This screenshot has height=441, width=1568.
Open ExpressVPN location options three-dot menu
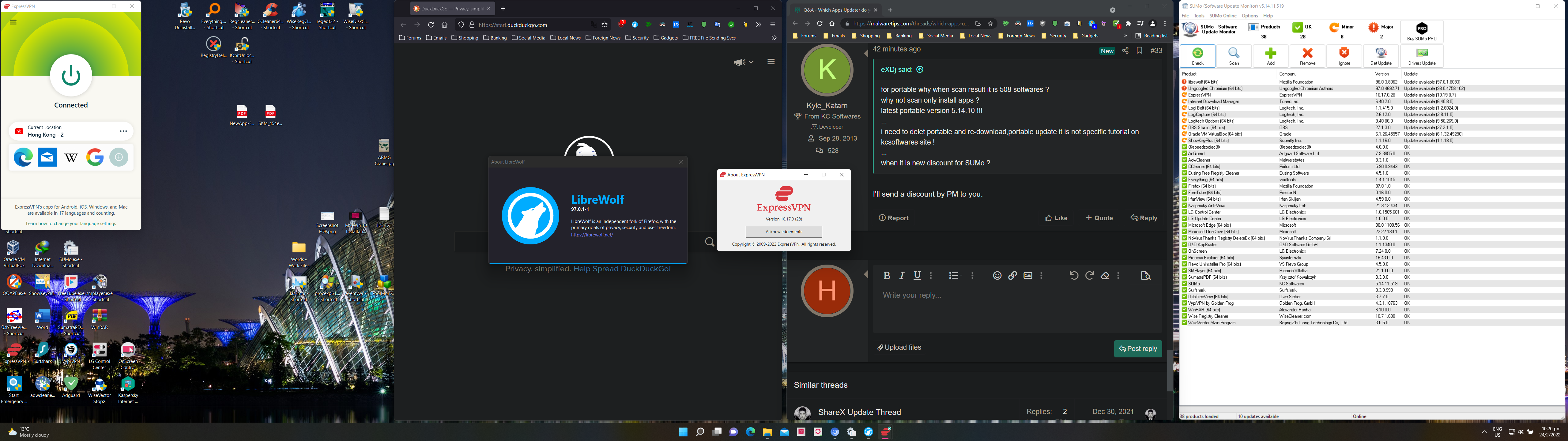(x=123, y=131)
